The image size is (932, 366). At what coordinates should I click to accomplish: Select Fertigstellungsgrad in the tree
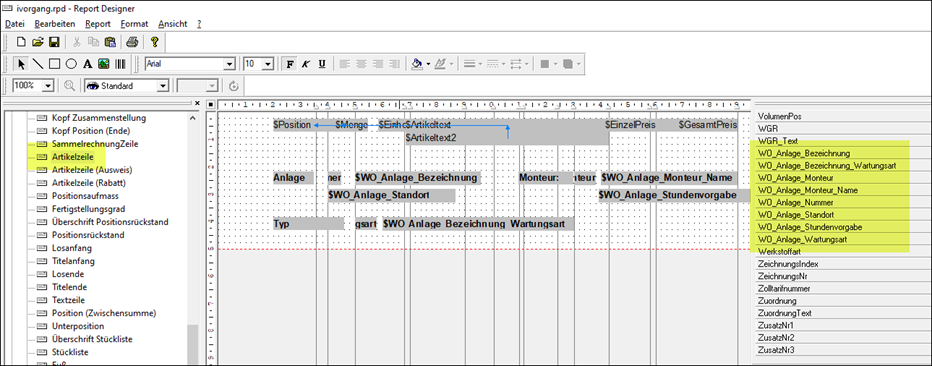pyautogui.click(x=88, y=209)
